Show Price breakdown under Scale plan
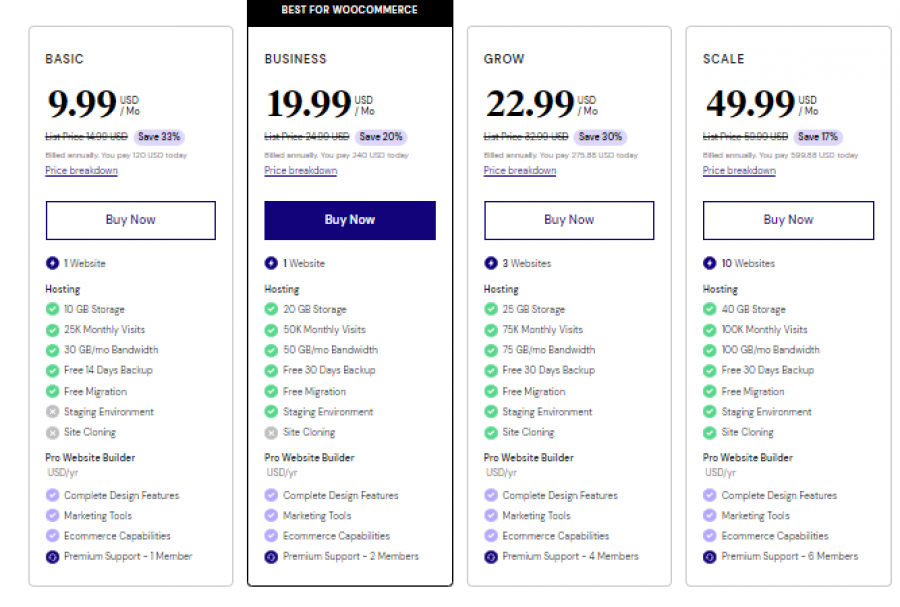This screenshot has width=900, height=607. (x=739, y=171)
